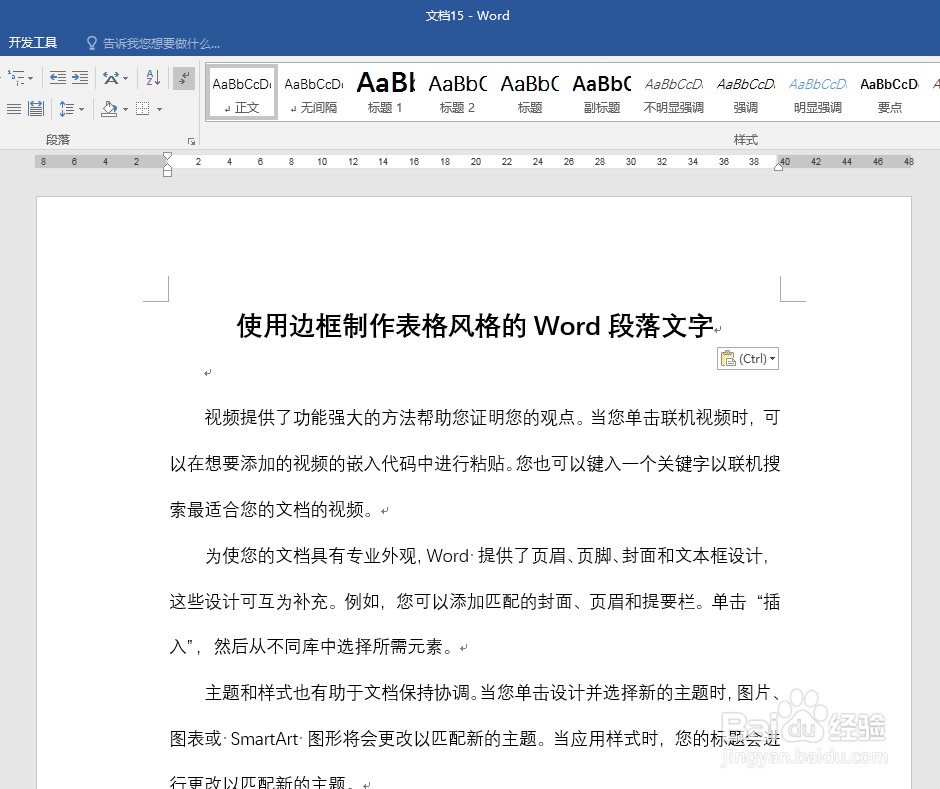Apply the 强调 style
Image resolution: width=940 pixels, height=789 pixels.
coord(745,92)
